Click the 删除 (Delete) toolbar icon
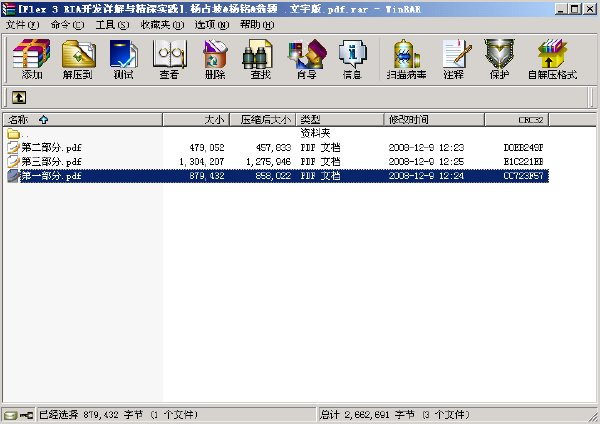The image size is (600, 424). pos(215,59)
